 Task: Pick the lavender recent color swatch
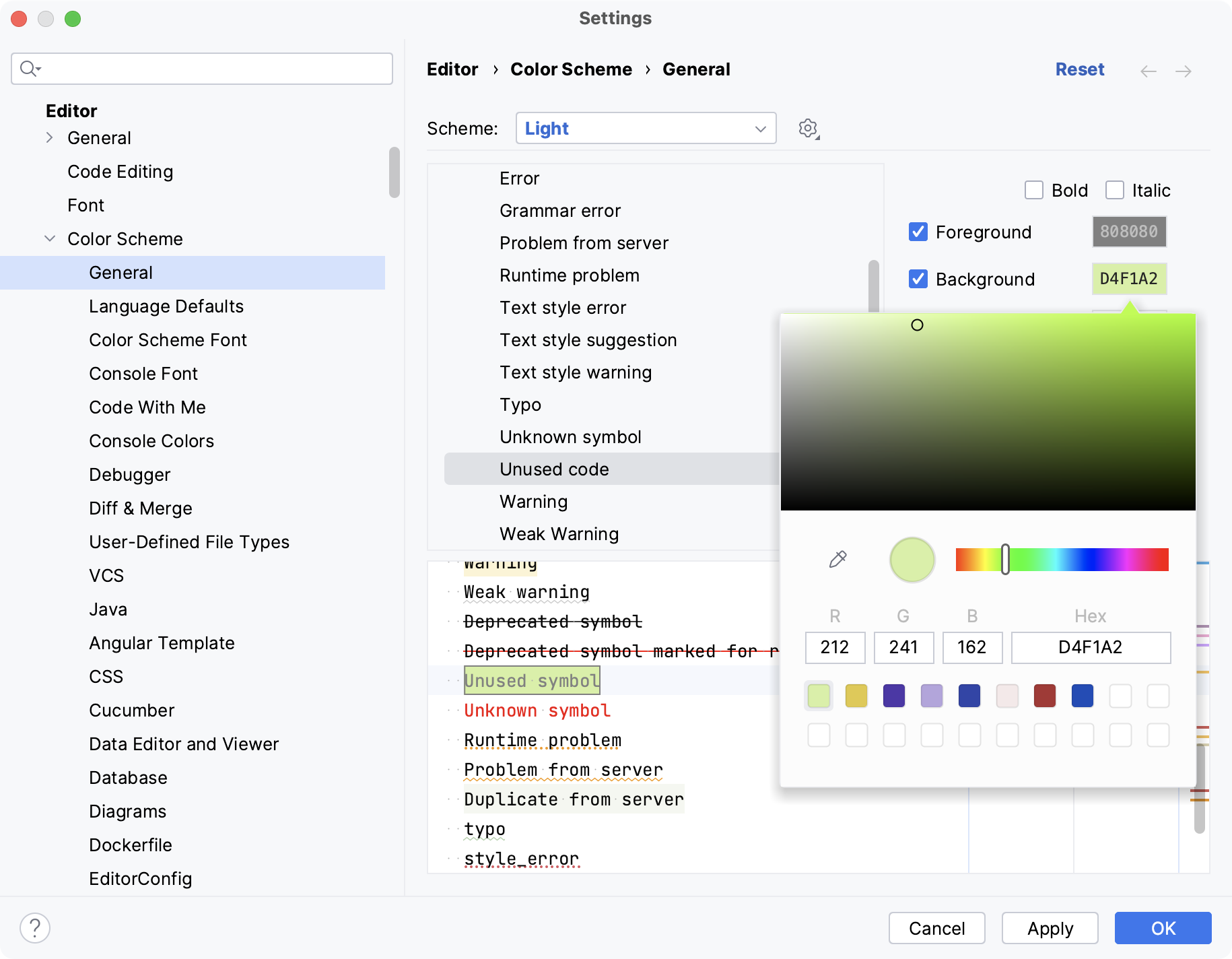click(x=932, y=696)
